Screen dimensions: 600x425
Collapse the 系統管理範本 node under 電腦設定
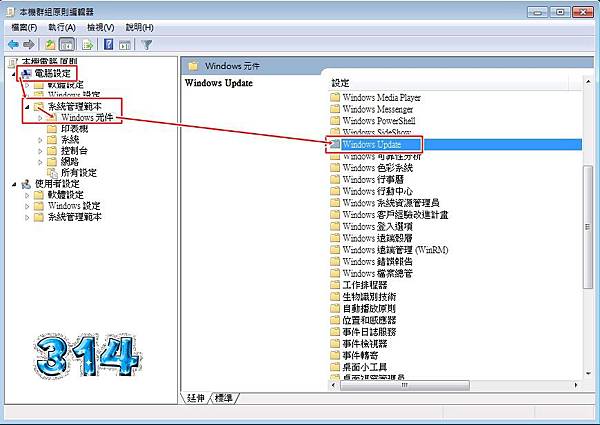pos(27,107)
